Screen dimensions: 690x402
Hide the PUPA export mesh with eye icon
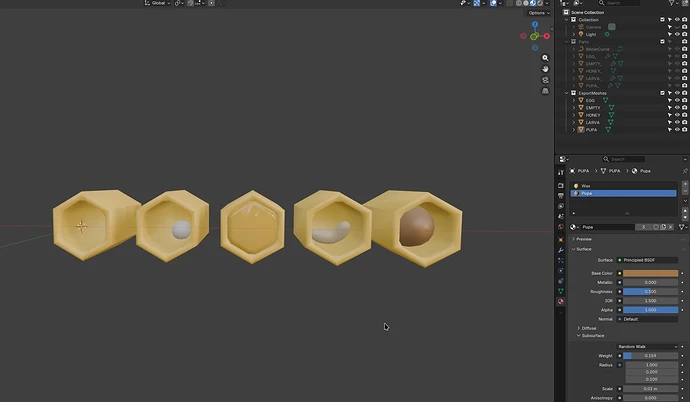click(x=677, y=130)
